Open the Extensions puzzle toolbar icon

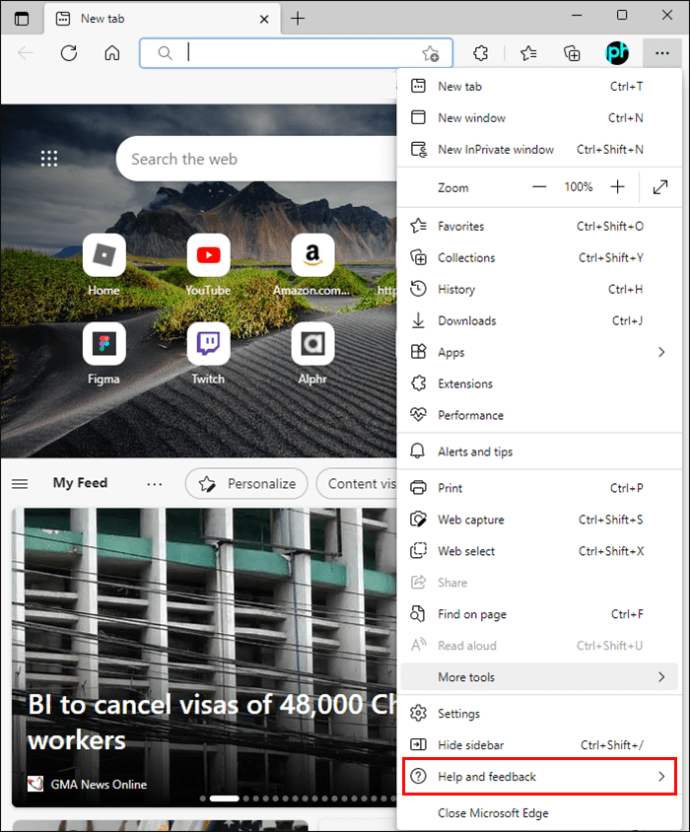[481, 53]
